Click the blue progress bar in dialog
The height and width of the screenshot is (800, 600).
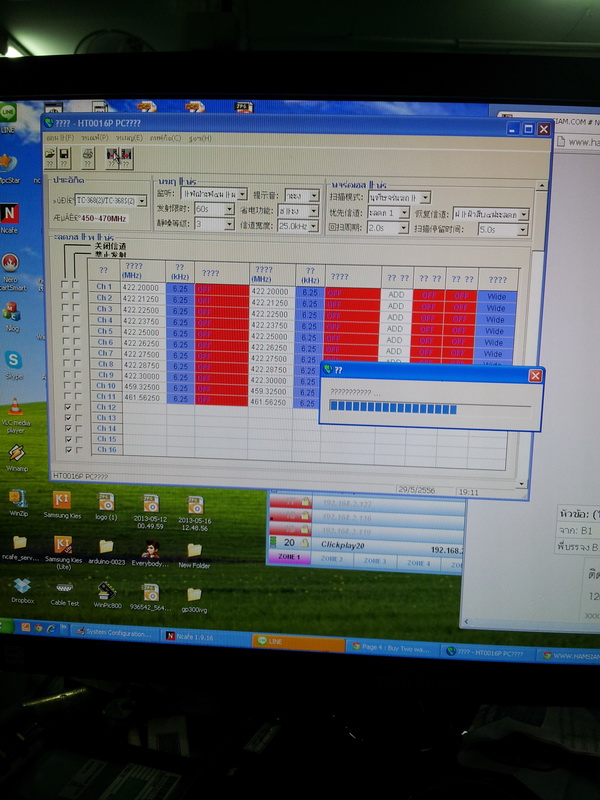click(393, 407)
